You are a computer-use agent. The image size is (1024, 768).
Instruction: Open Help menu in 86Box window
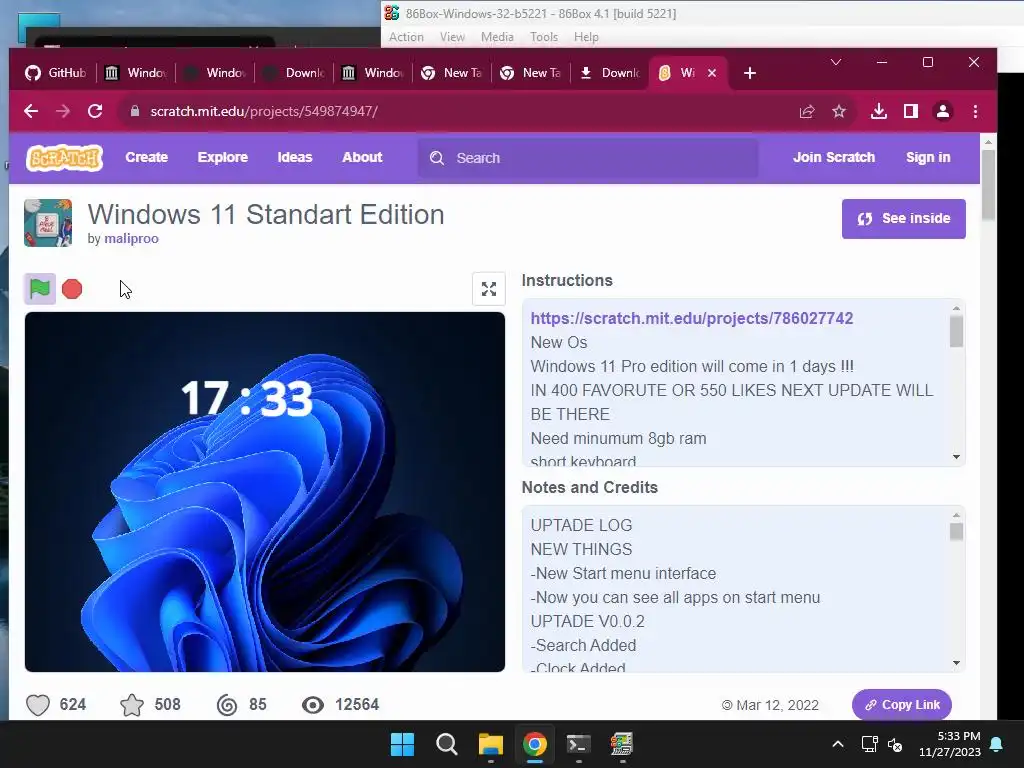point(586,37)
